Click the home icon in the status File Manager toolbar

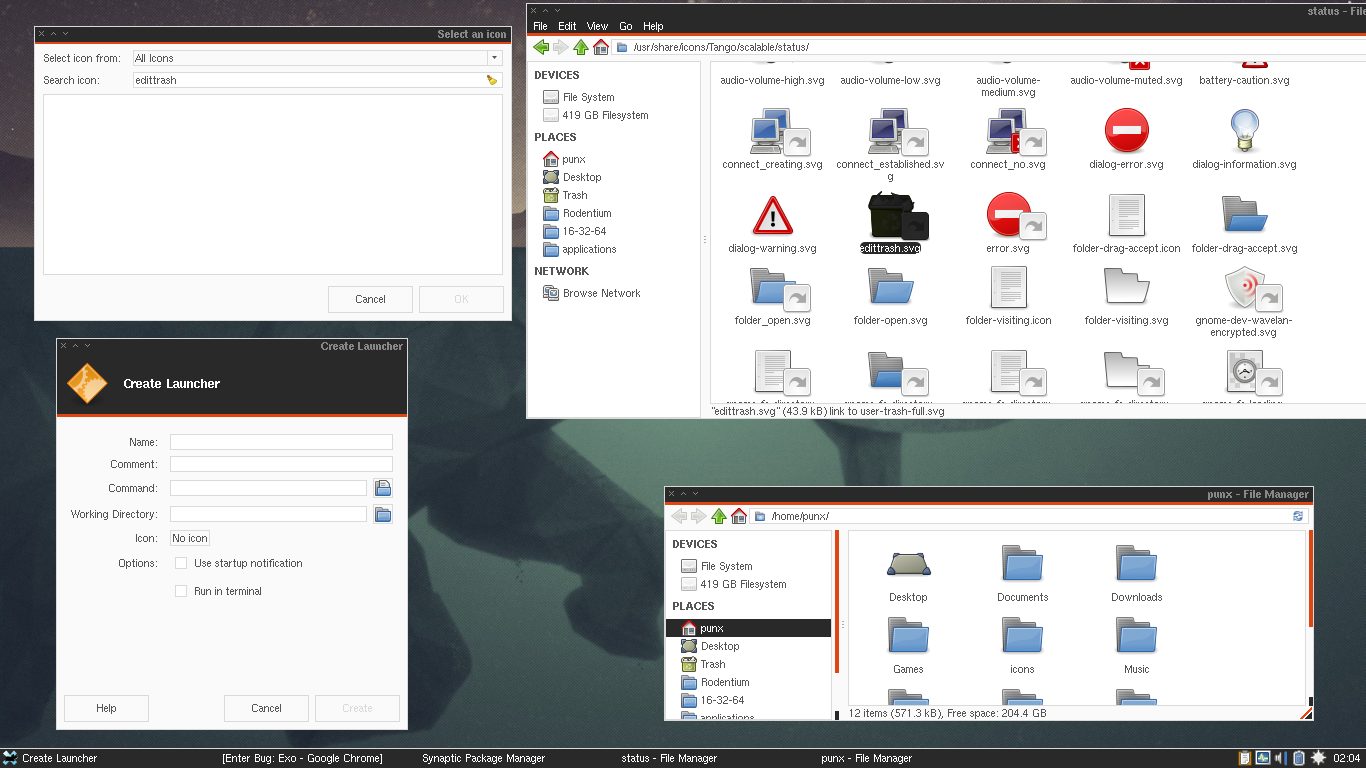click(x=601, y=47)
